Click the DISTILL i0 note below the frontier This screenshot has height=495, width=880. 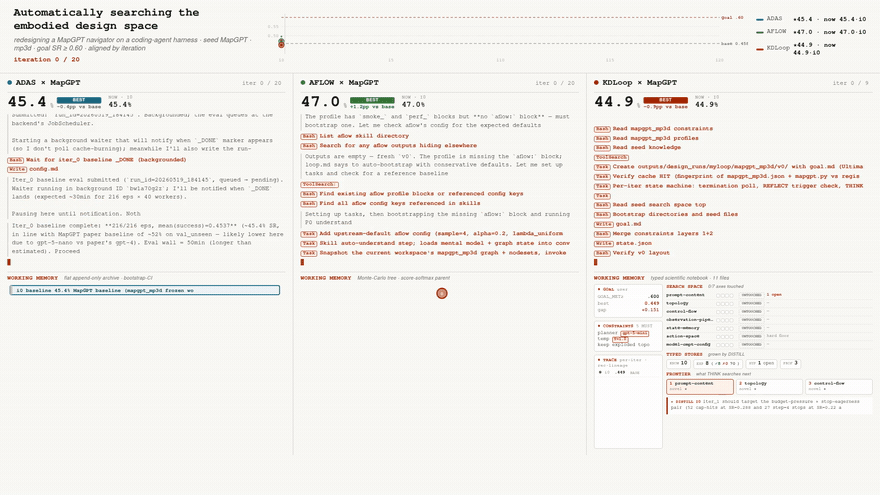[769, 405]
